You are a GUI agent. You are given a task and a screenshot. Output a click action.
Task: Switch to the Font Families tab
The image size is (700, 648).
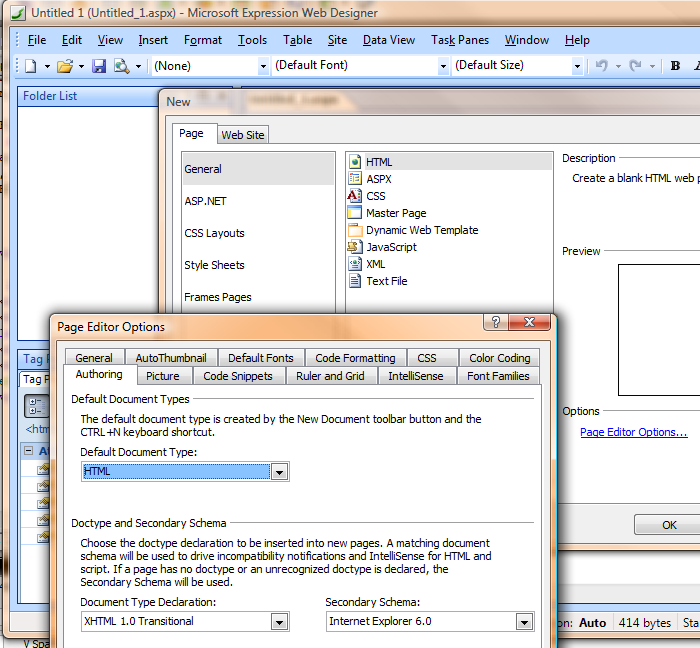click(x=498, y=376)
